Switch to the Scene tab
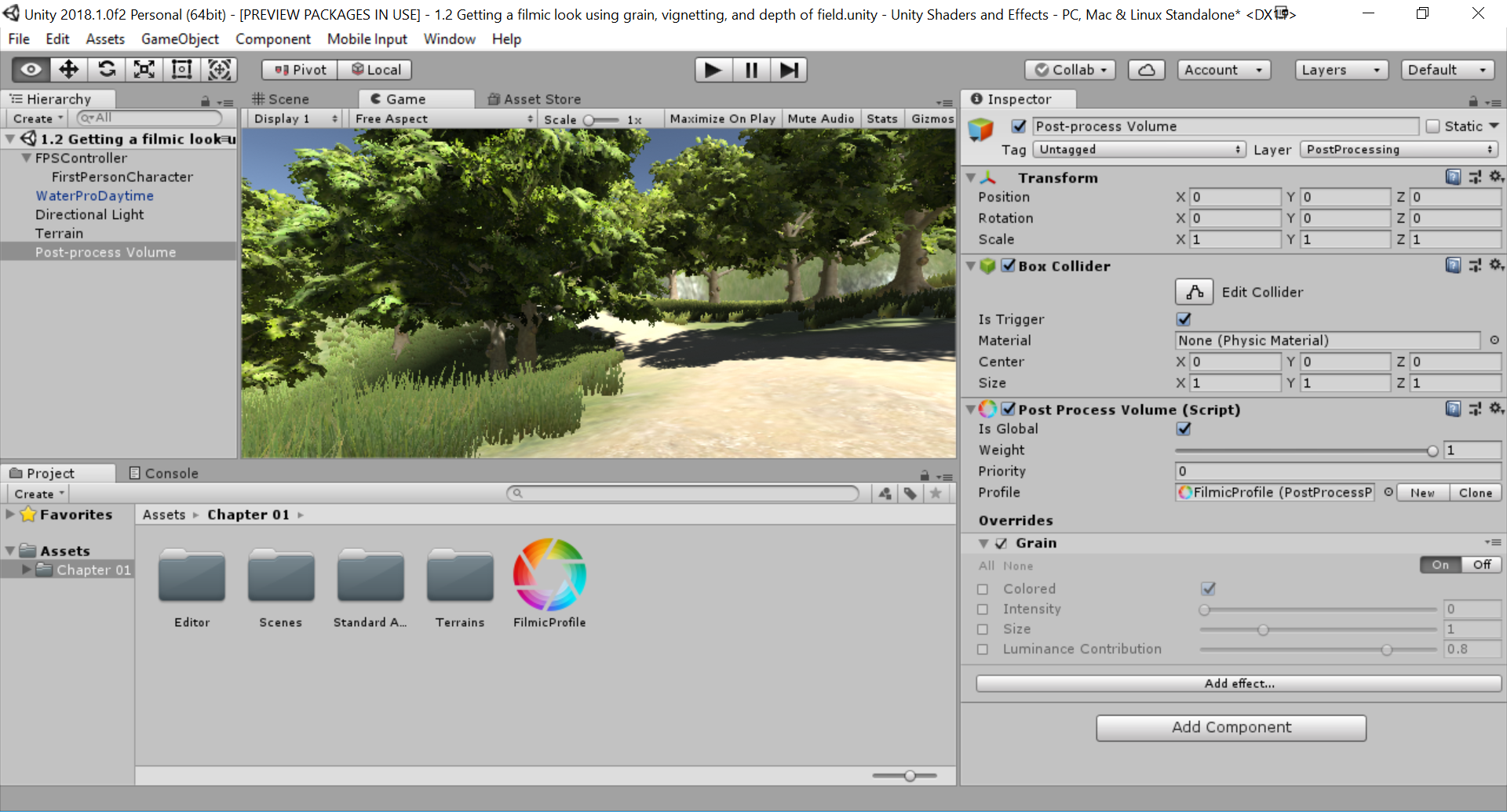This screenshot has height=812, width=1507. point(281,99)
